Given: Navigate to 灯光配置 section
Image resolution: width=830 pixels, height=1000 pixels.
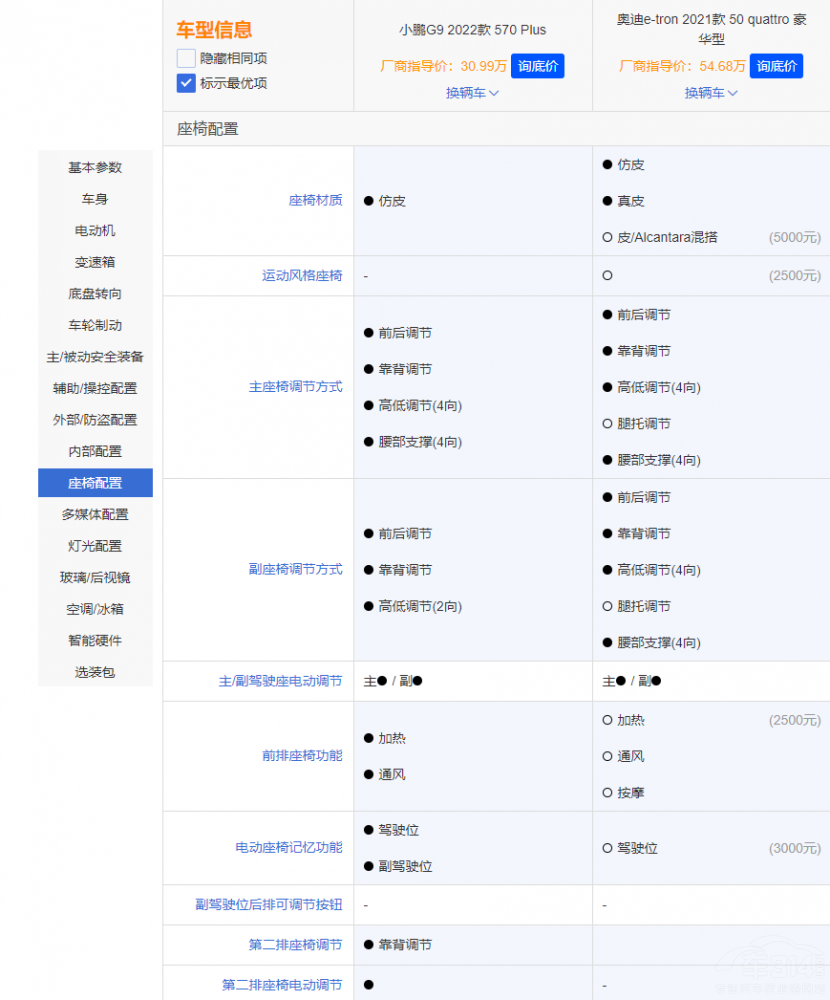Looking at the screenshot, I should click(x=95, y=546).
